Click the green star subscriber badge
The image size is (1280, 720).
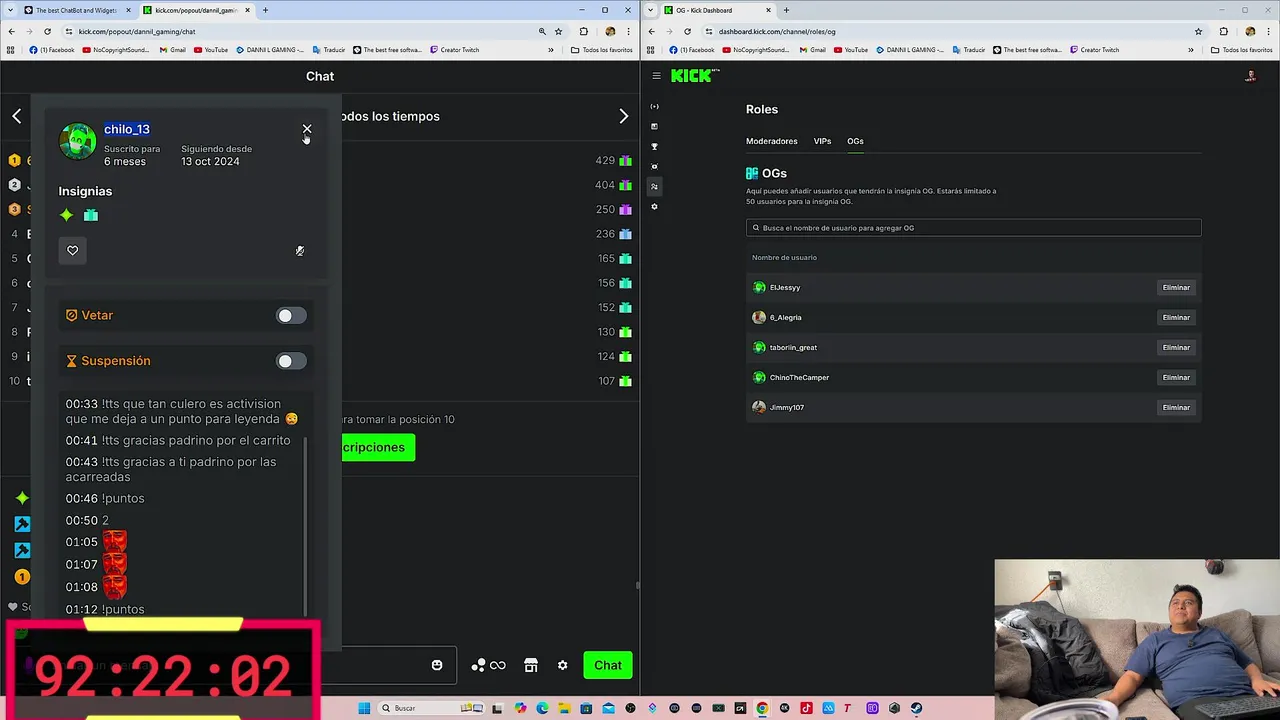67,215
